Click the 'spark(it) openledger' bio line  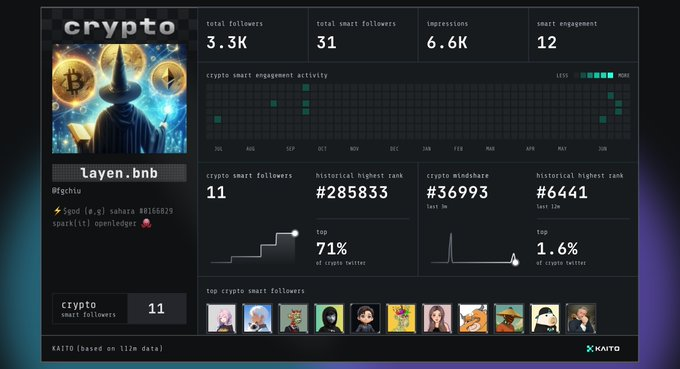click(x=95, y=224)
